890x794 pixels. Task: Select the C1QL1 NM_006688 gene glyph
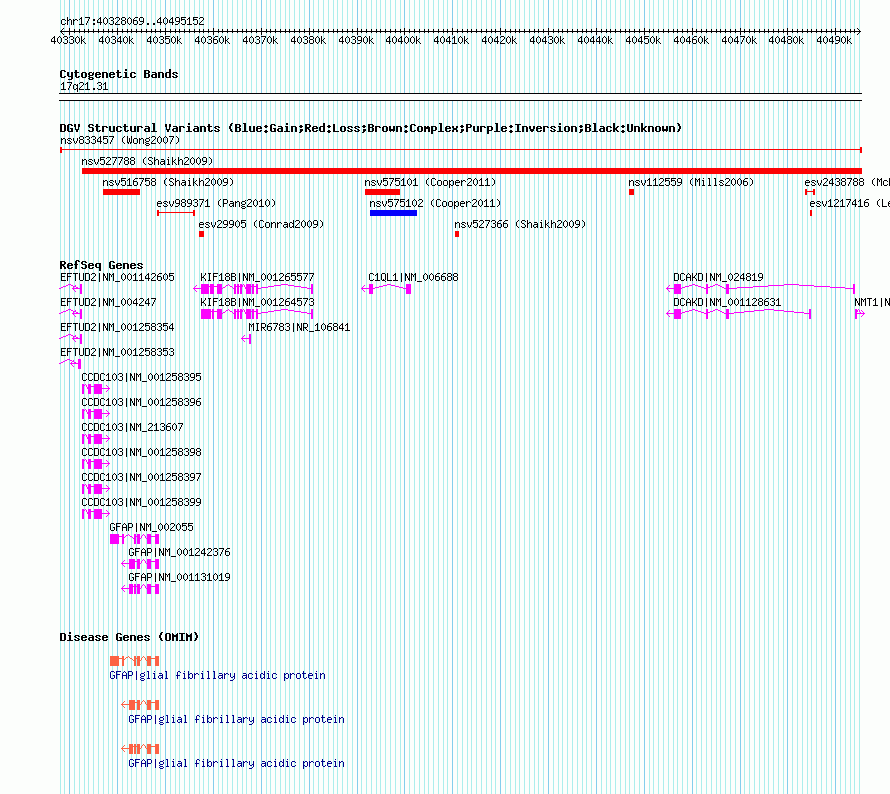coord(388,288)
